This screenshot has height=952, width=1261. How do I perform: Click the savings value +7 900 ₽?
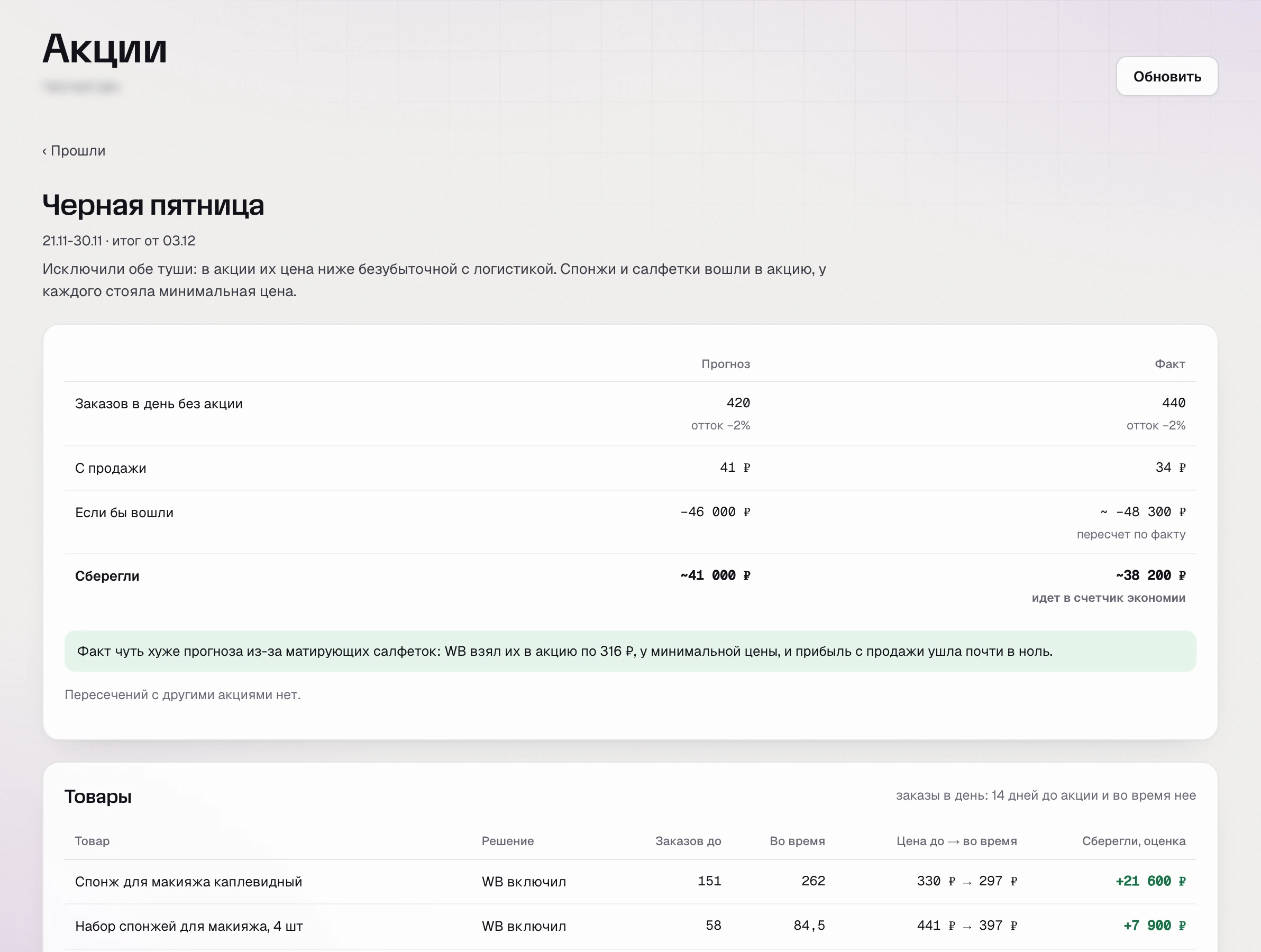pos(1154,926)
